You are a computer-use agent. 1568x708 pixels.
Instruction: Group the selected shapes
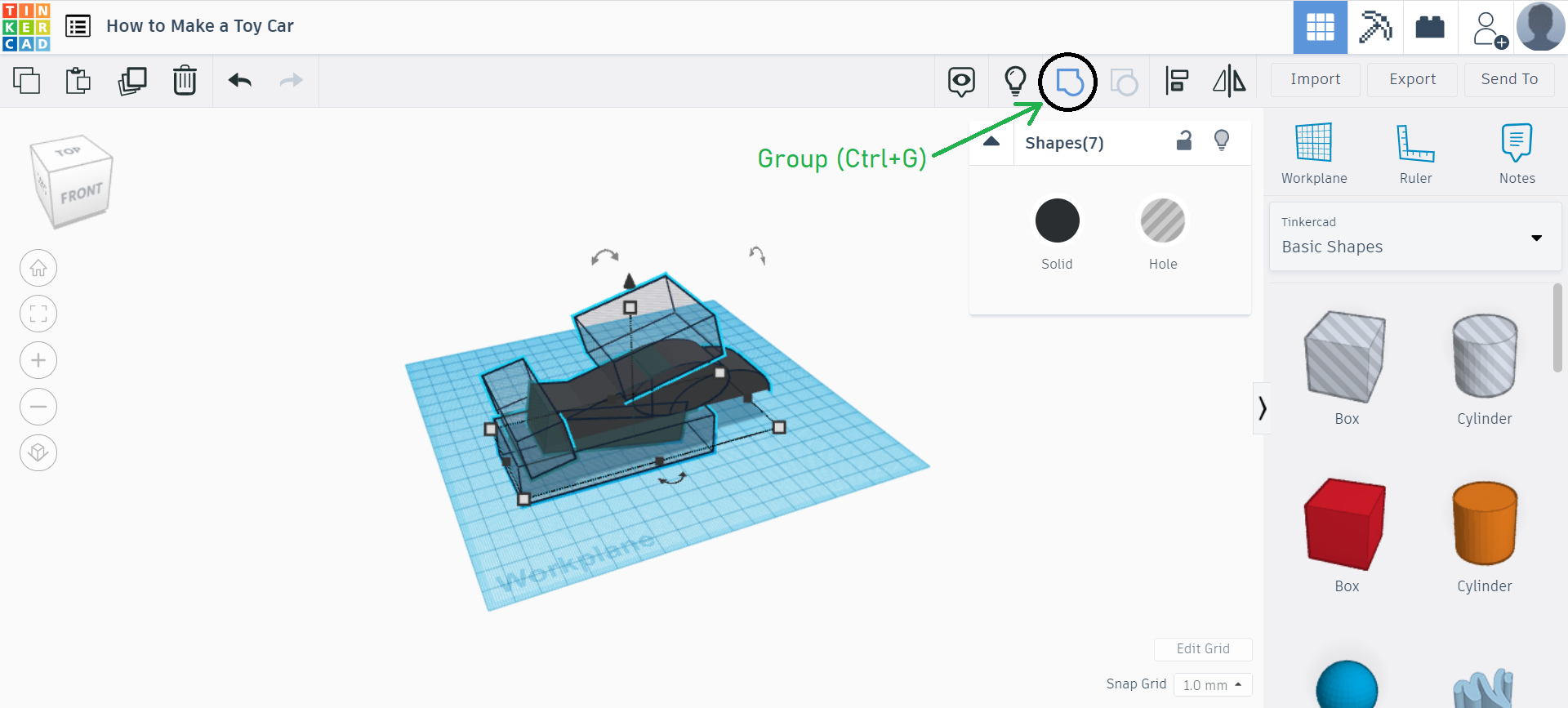[1069, 82]
